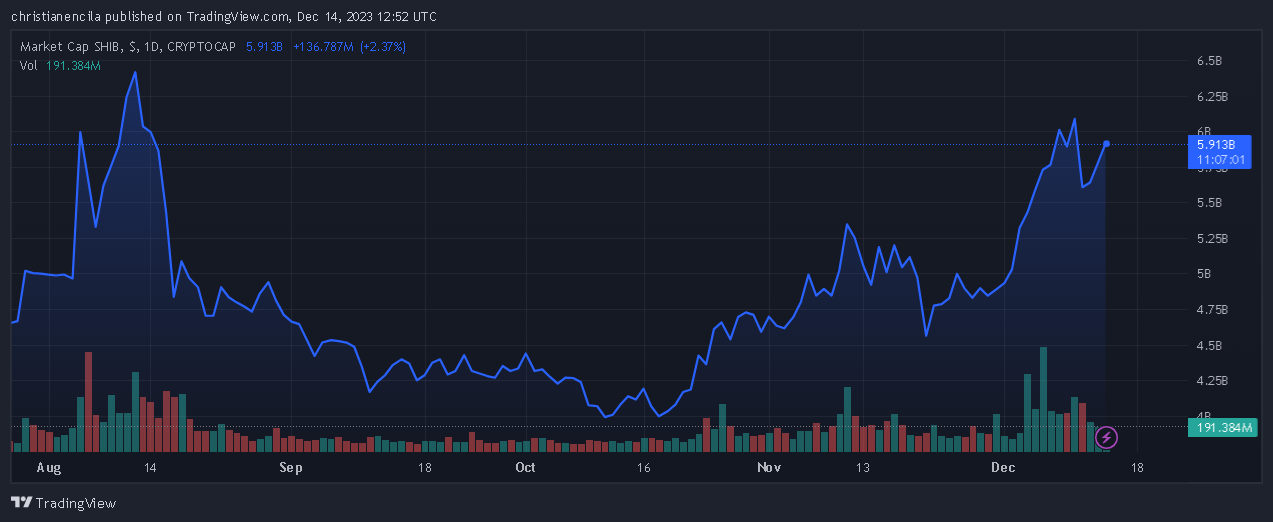
Task: Click the Aug date label
Action: coord(48,467)
